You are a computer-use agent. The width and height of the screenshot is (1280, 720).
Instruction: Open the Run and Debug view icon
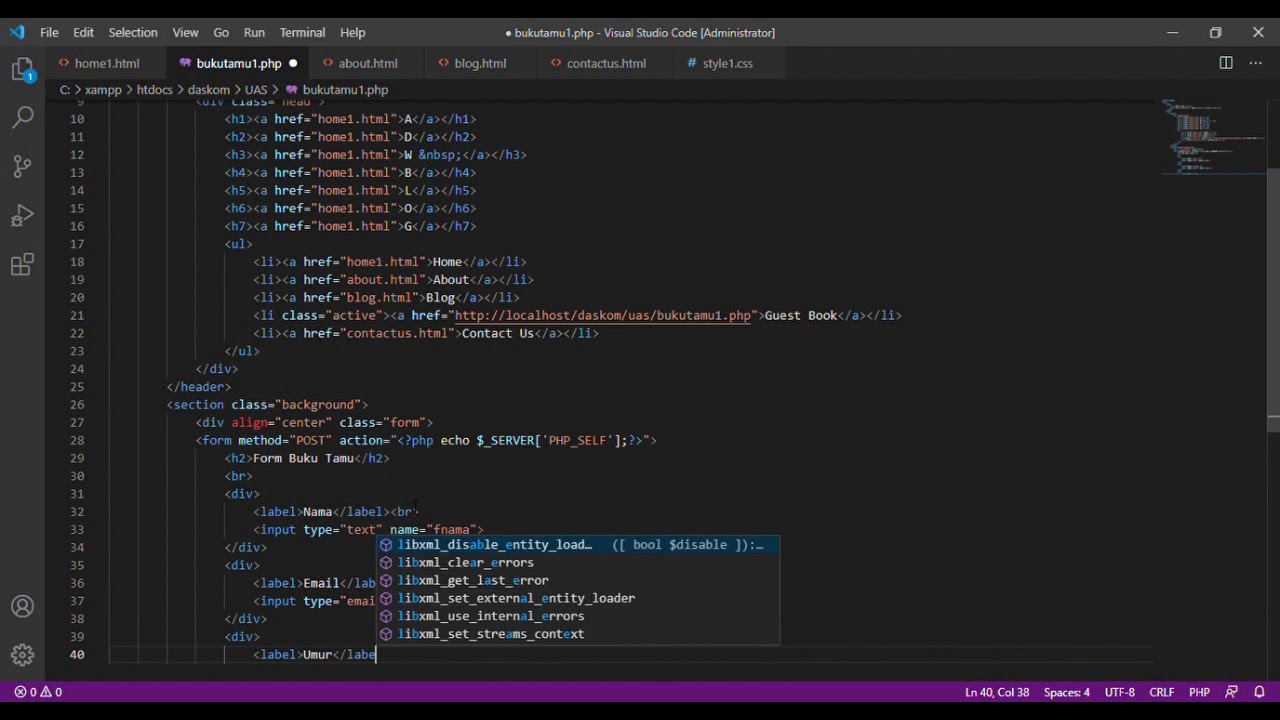pos(22,215)
